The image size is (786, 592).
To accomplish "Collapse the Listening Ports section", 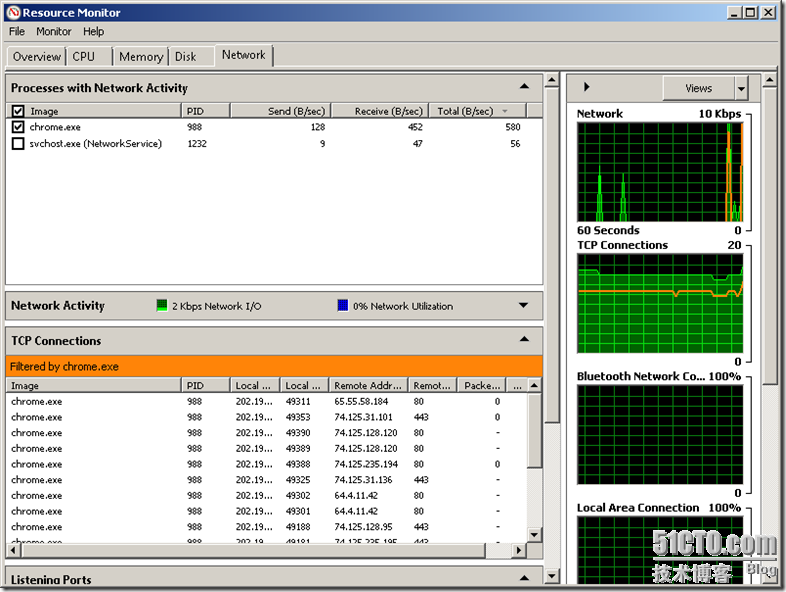I will [x=524, y=578].
